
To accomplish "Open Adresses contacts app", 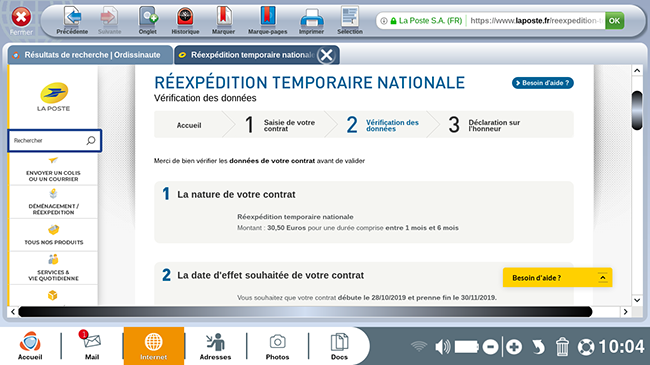I will 215,346.
